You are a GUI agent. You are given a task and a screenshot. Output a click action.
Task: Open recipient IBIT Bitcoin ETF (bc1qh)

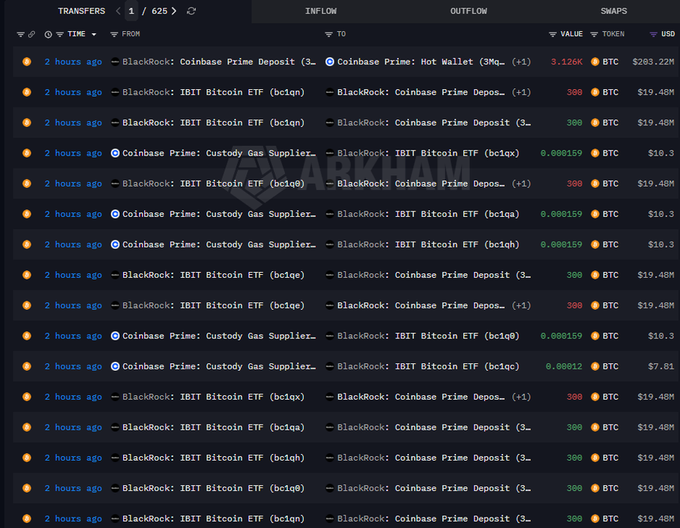[x=428, y=244]
